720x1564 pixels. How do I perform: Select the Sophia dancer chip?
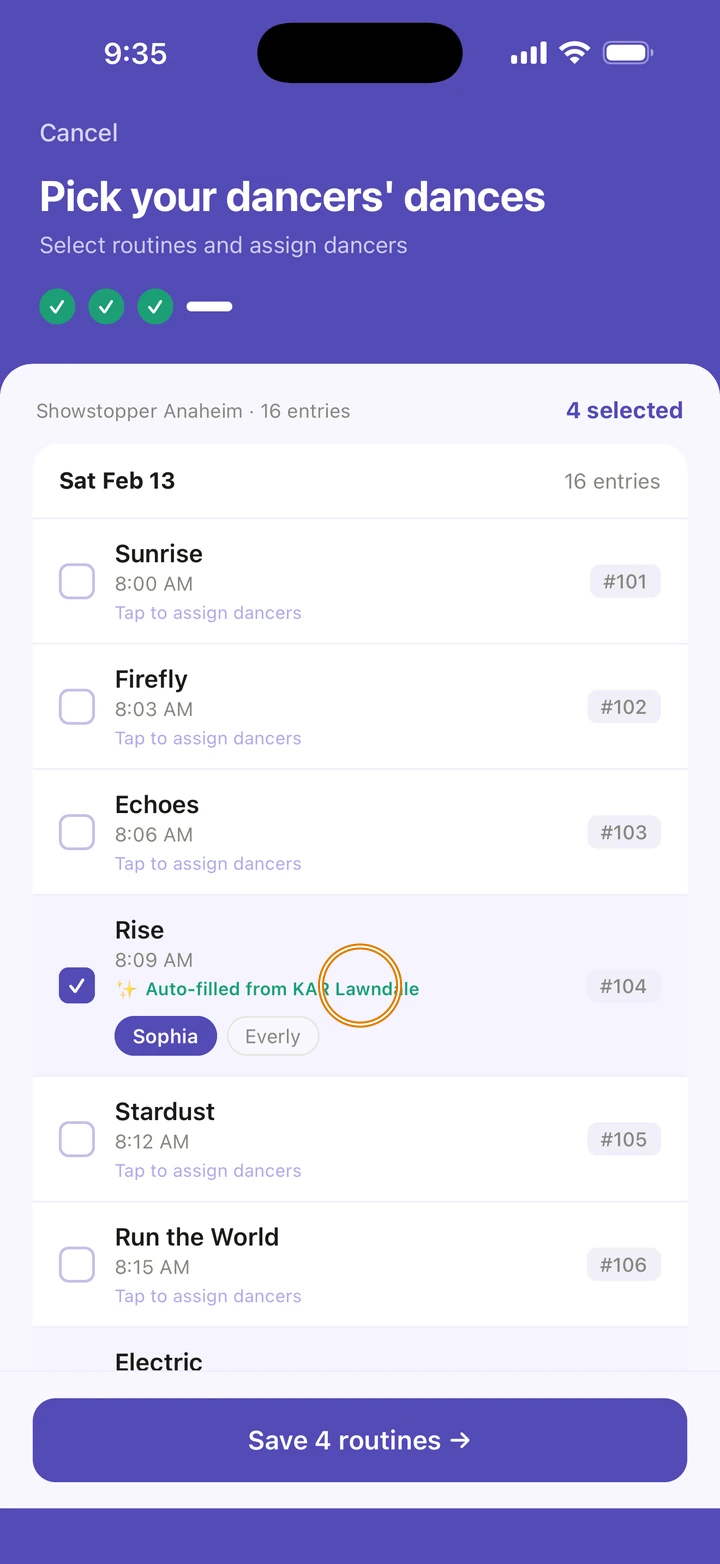(165, 1036)
